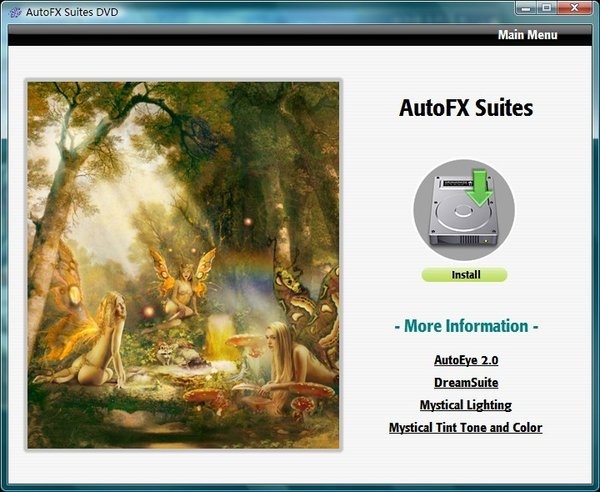The width and height of the screenshot is (600, 492).
Task: Click the fairy forest artwork image
Action: [183, 265]
